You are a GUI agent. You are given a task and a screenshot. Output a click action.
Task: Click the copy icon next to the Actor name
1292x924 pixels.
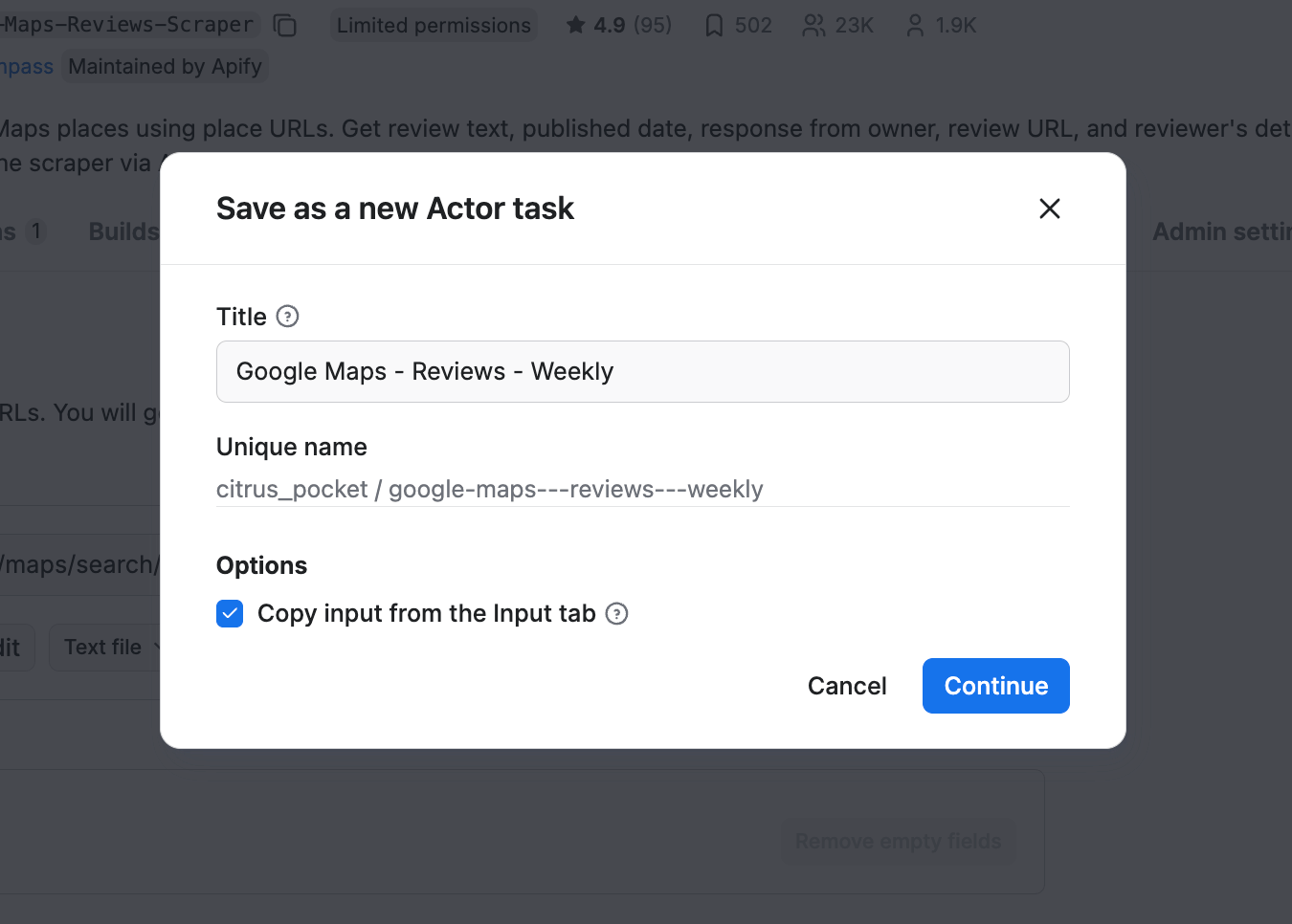coord(284,26)
